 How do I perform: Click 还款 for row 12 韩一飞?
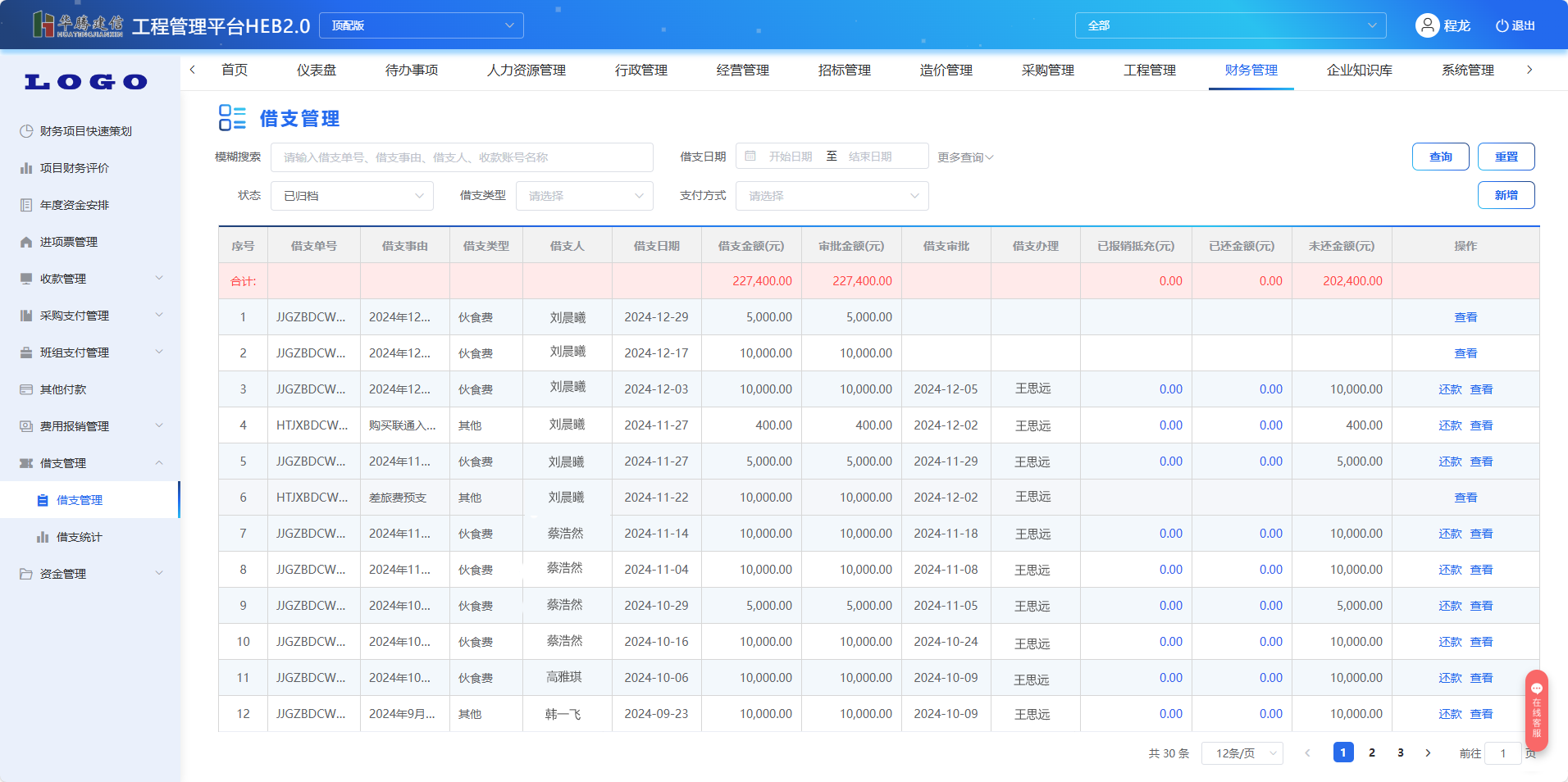point(1450,714)
